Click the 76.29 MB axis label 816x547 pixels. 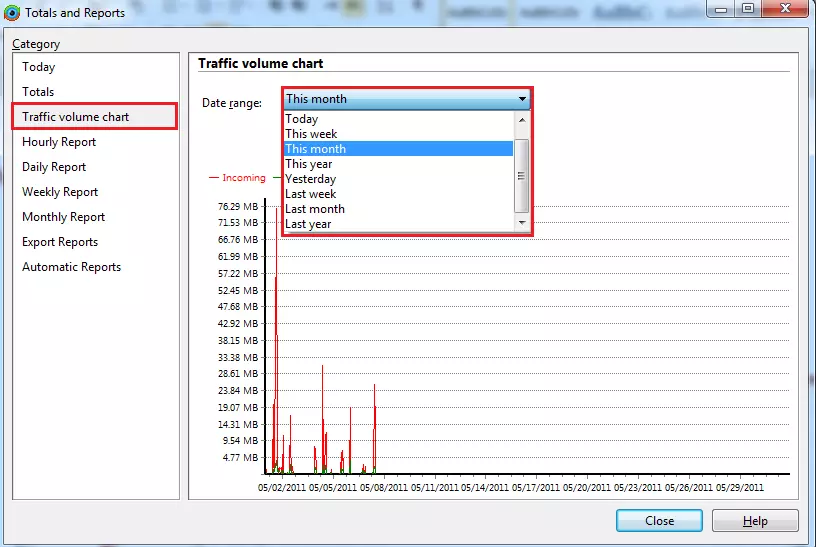[238, 207]
